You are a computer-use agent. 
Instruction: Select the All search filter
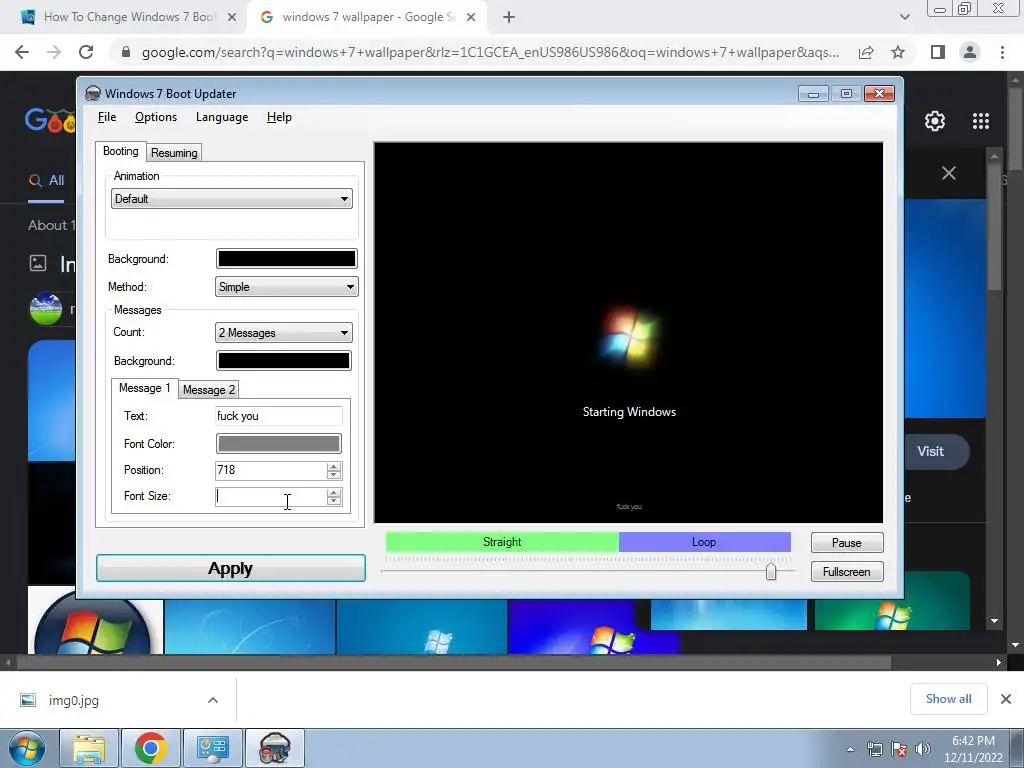coord(46,181)
